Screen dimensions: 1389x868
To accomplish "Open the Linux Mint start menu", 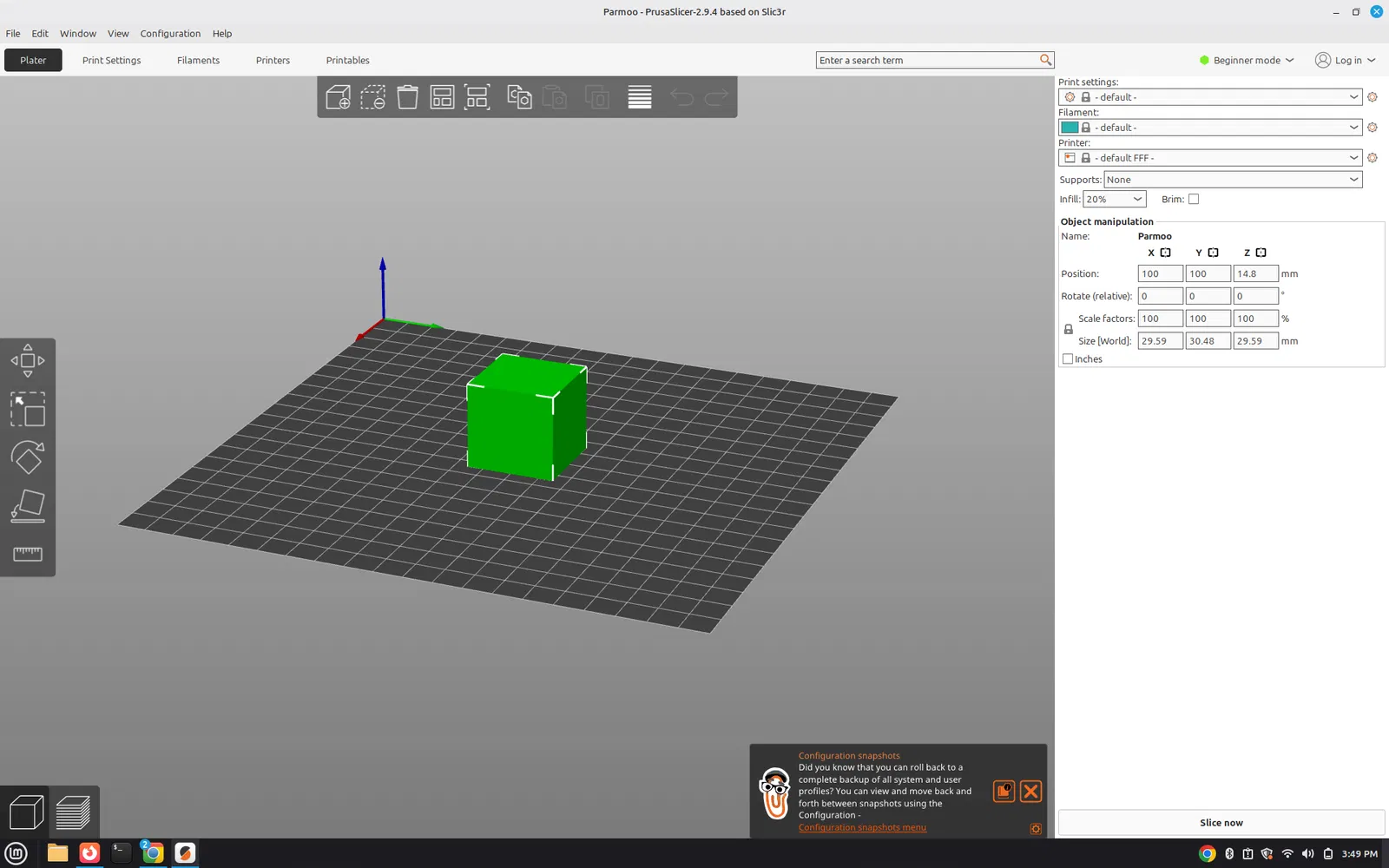I will point(16,853).
